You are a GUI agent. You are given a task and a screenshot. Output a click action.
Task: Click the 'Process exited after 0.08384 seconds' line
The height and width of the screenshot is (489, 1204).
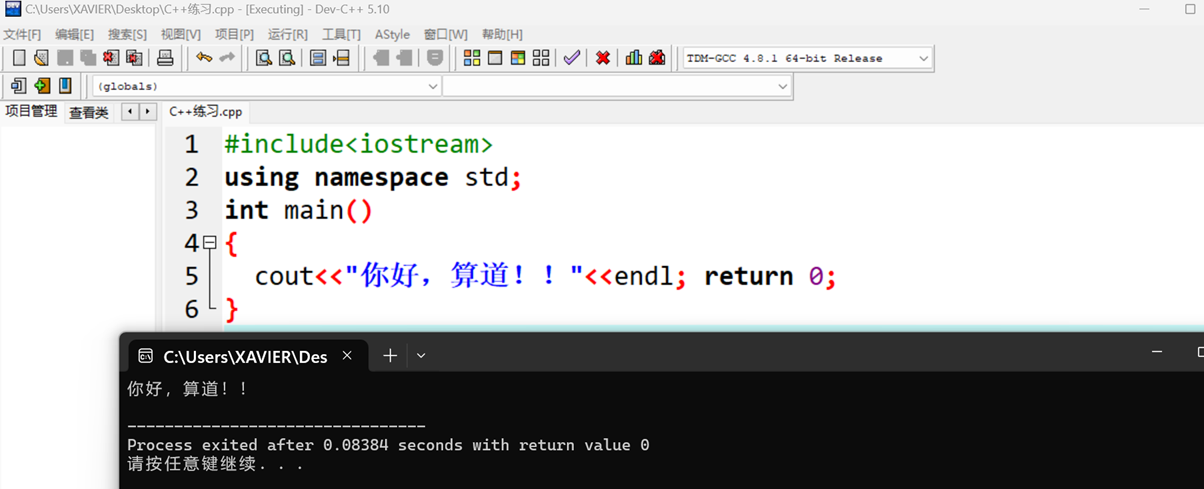coord(388,445)
